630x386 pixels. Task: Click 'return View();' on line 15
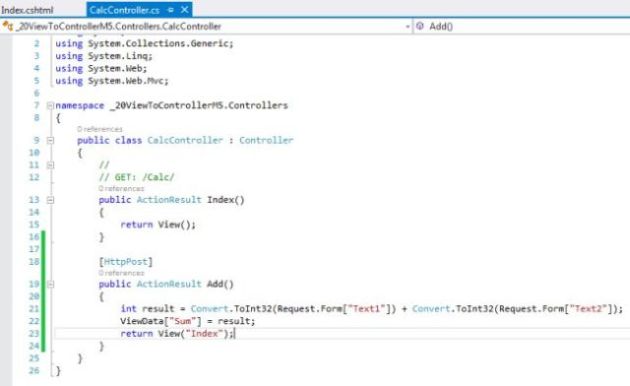click(x=158, y=225)
